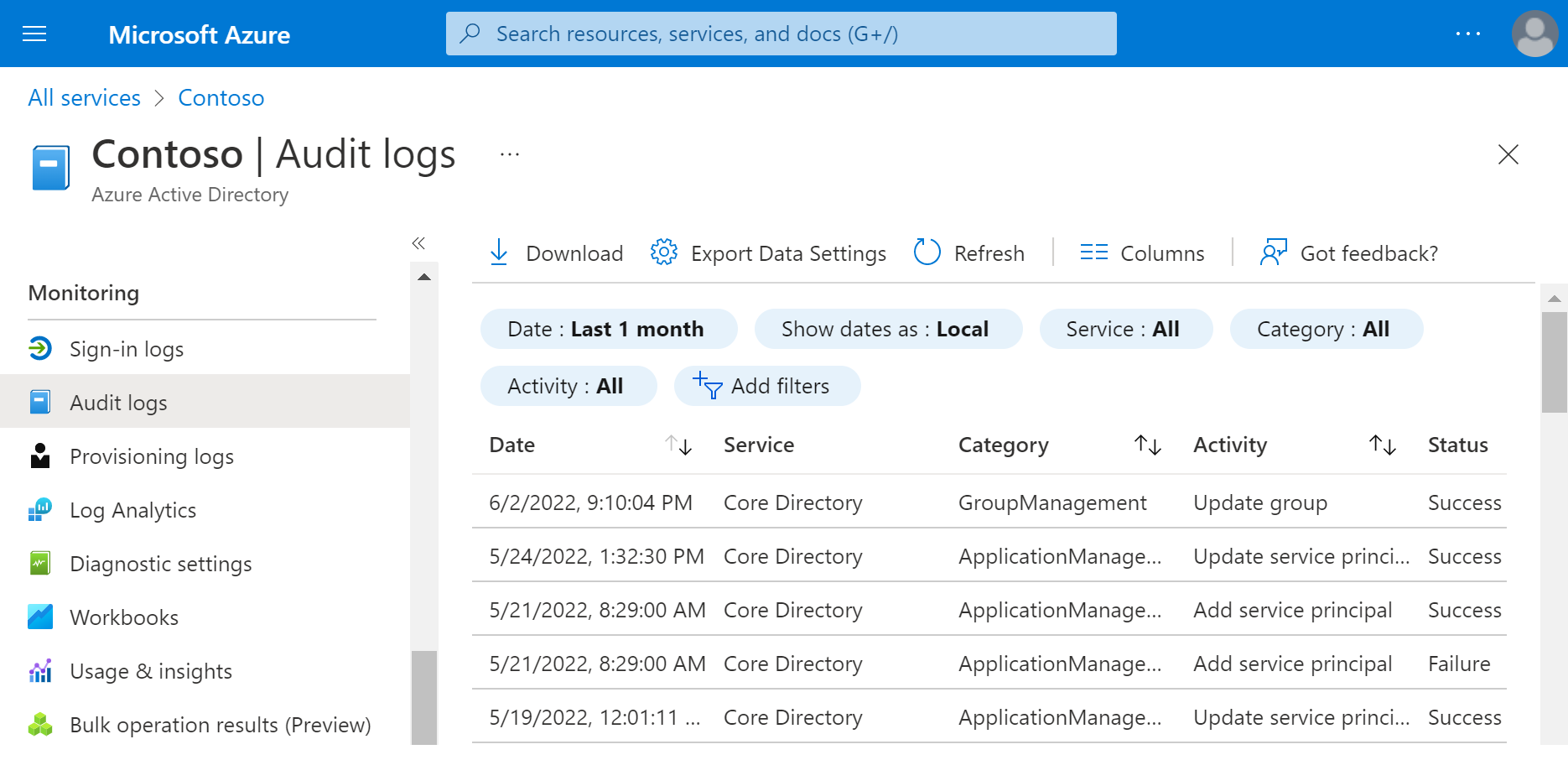Image resolution: width=1568 pixels, height=760 pixels.
Task: Sort by the Activity column arrows
Action: coord(1383,445)
